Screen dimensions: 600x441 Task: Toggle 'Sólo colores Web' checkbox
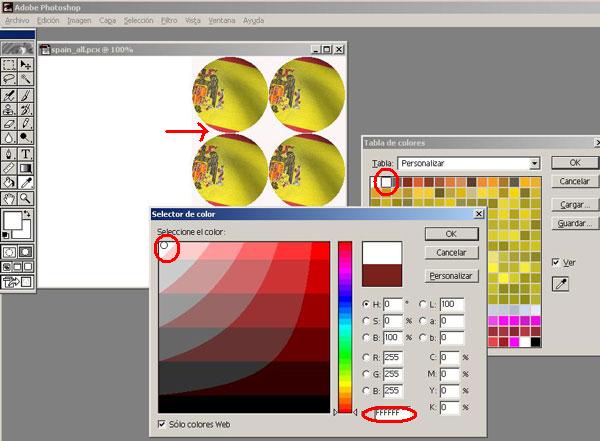162,424
